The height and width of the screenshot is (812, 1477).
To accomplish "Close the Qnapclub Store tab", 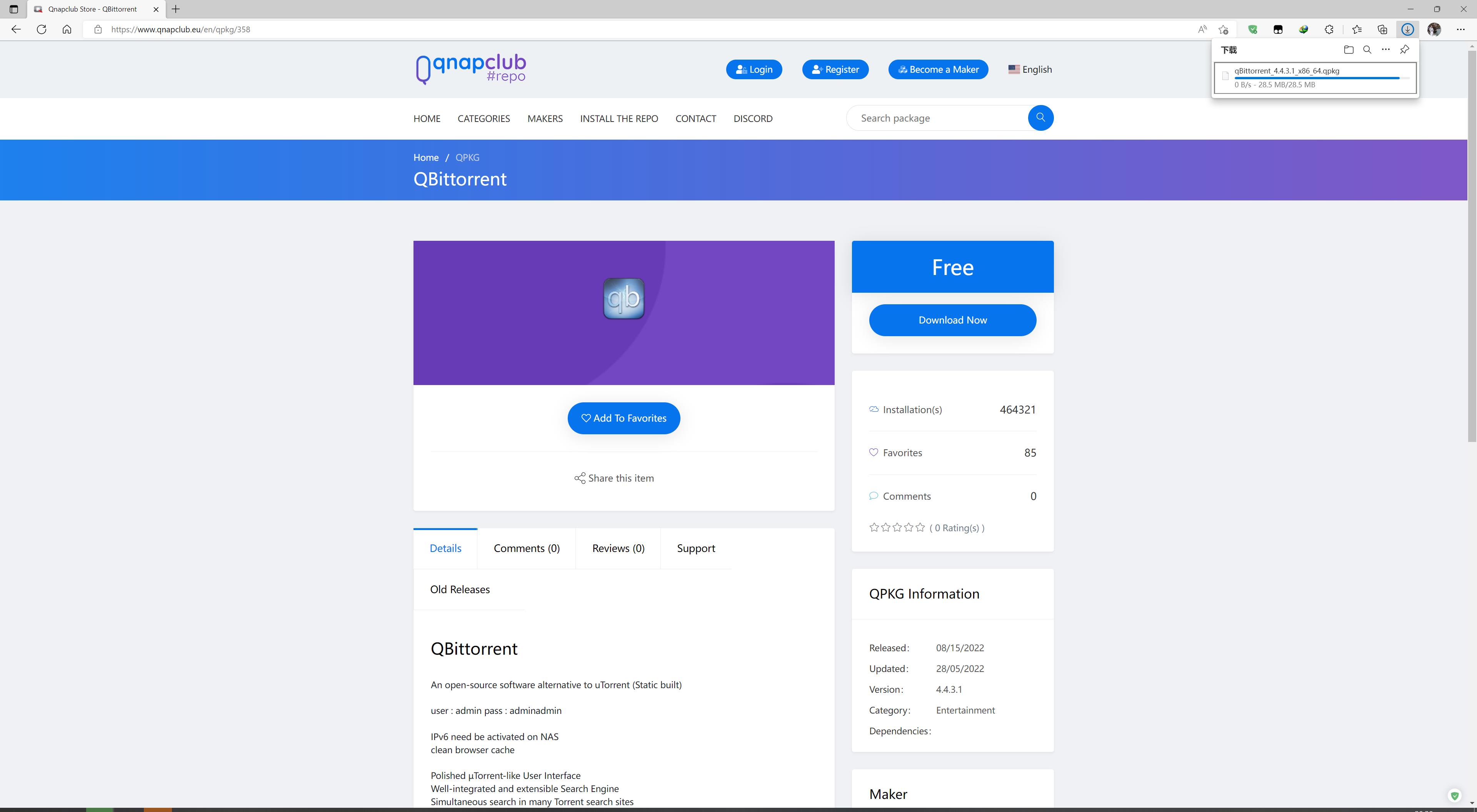I will pyautogui.click(x=156, y=9).
